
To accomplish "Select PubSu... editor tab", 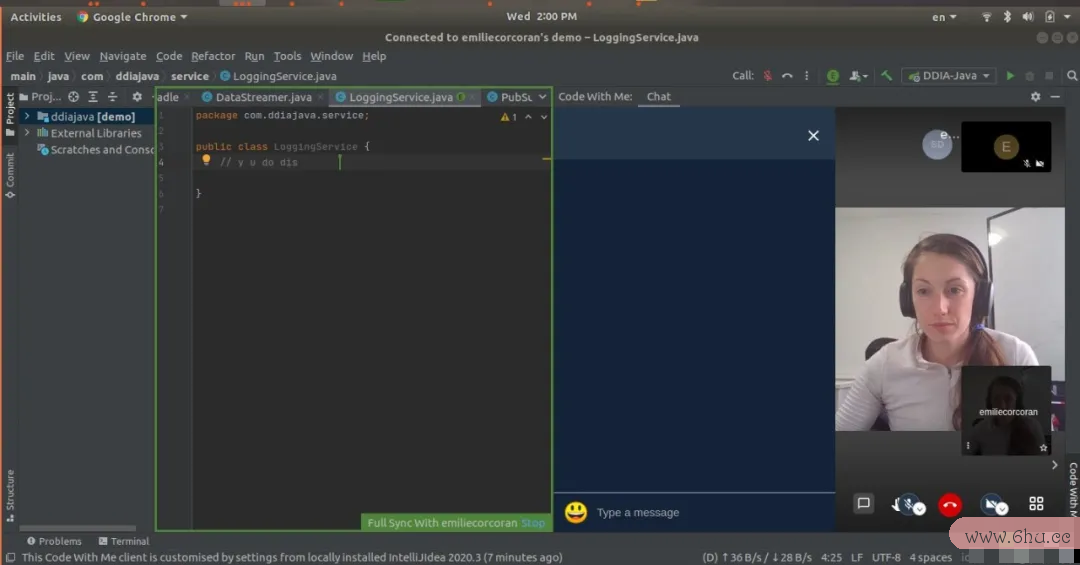I will click(x=510, y=97).
